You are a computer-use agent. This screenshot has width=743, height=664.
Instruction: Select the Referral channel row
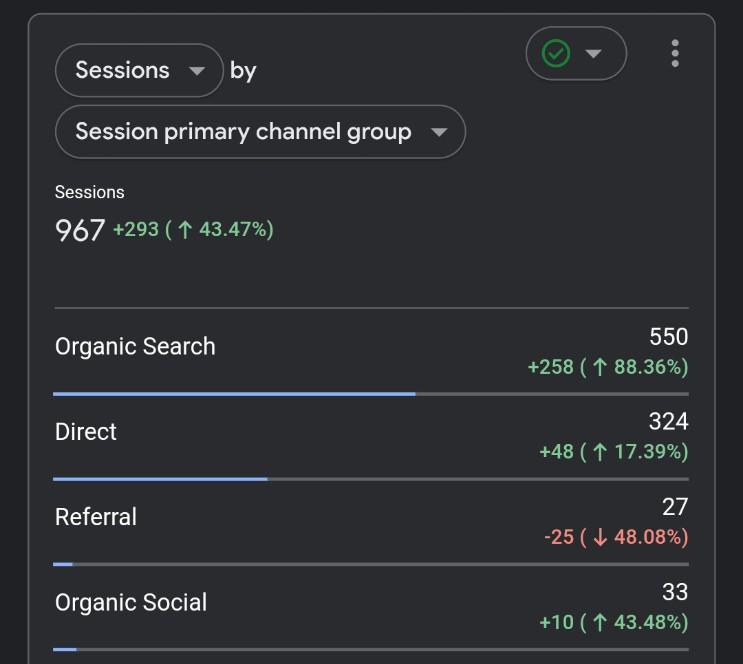[x=371, y=522]
